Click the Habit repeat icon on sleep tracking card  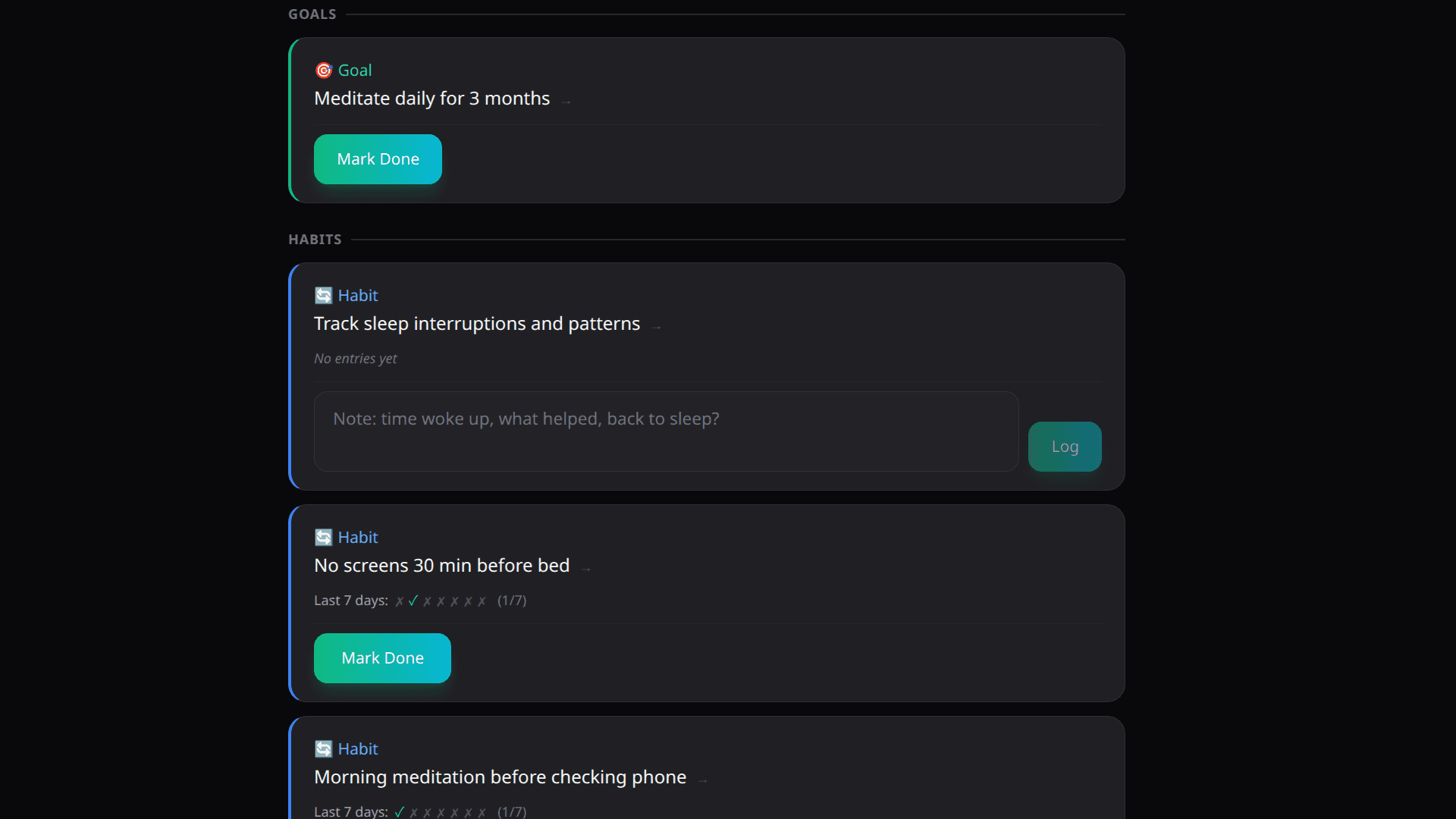tap(324, 295)
